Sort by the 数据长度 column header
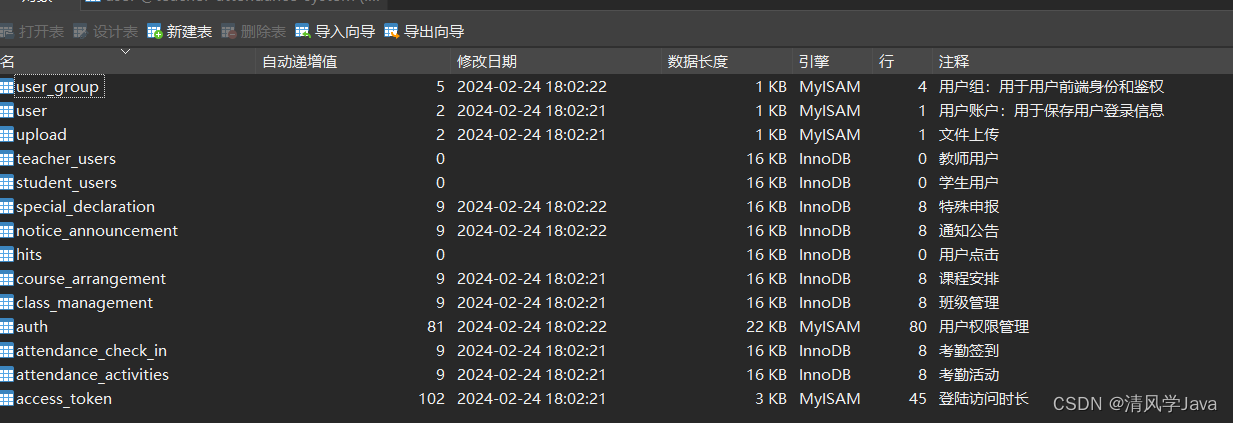Image resolution: width=1233 pixels, height=423 pixels. tap(727, 62)
